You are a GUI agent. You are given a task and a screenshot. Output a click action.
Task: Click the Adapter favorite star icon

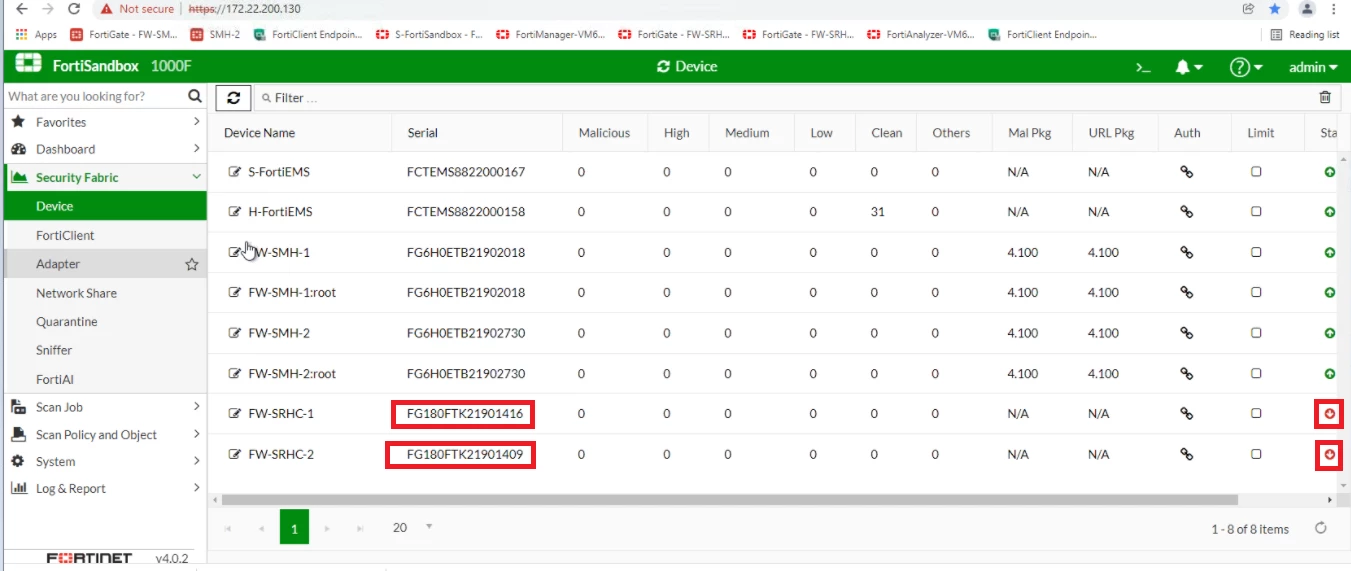point(191,264)
